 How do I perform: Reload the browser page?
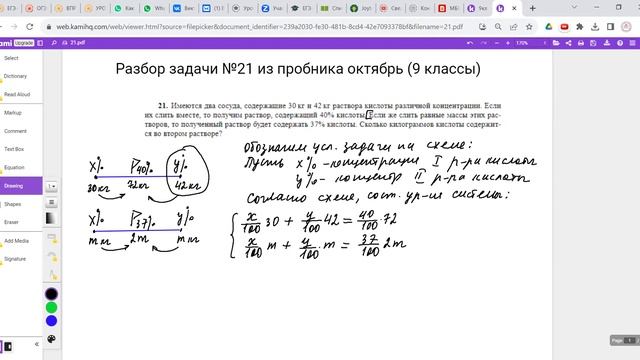29,27
